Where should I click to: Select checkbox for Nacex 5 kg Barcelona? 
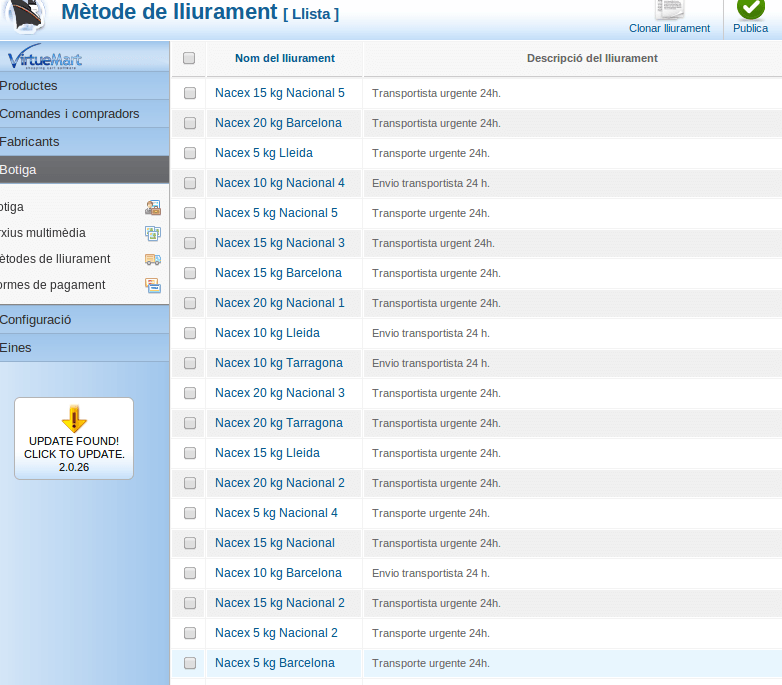coord(190,663)
